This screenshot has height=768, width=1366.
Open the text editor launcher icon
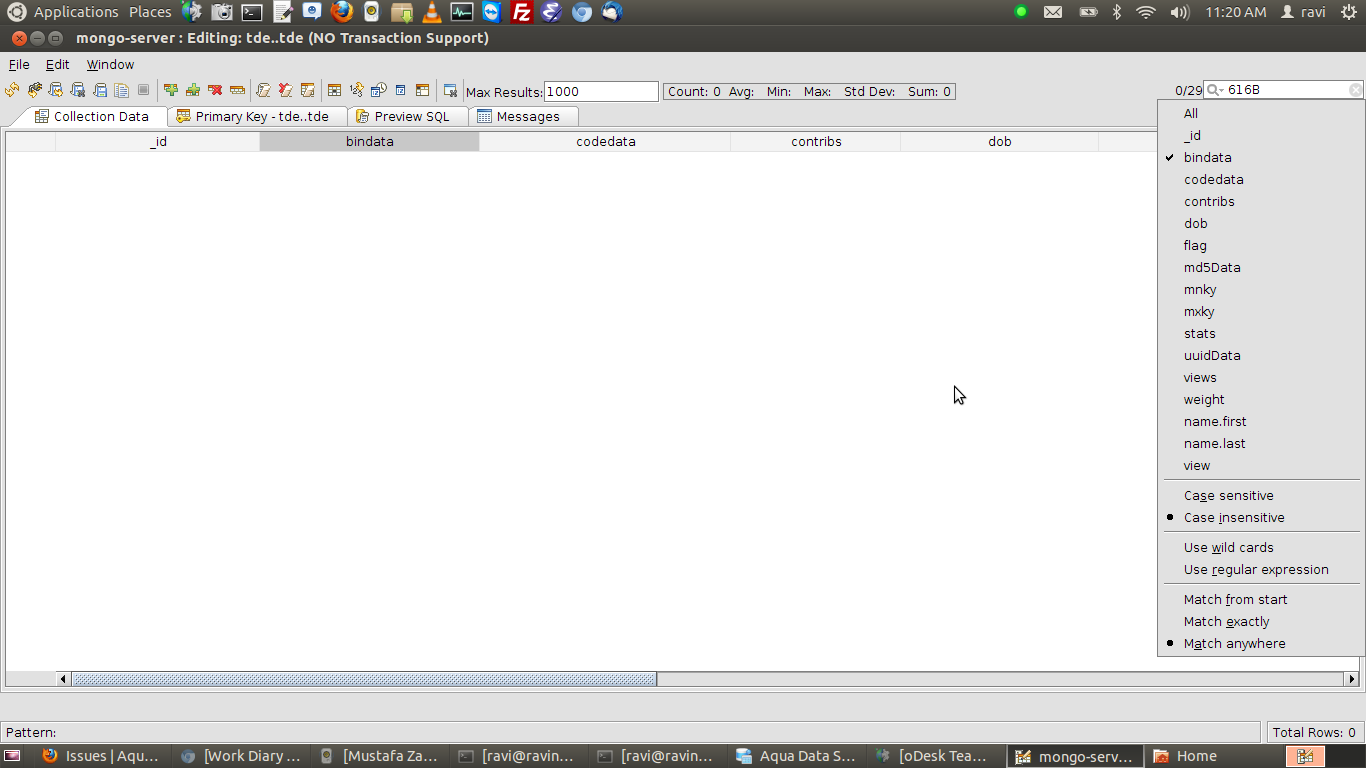(x=282, y=12)
